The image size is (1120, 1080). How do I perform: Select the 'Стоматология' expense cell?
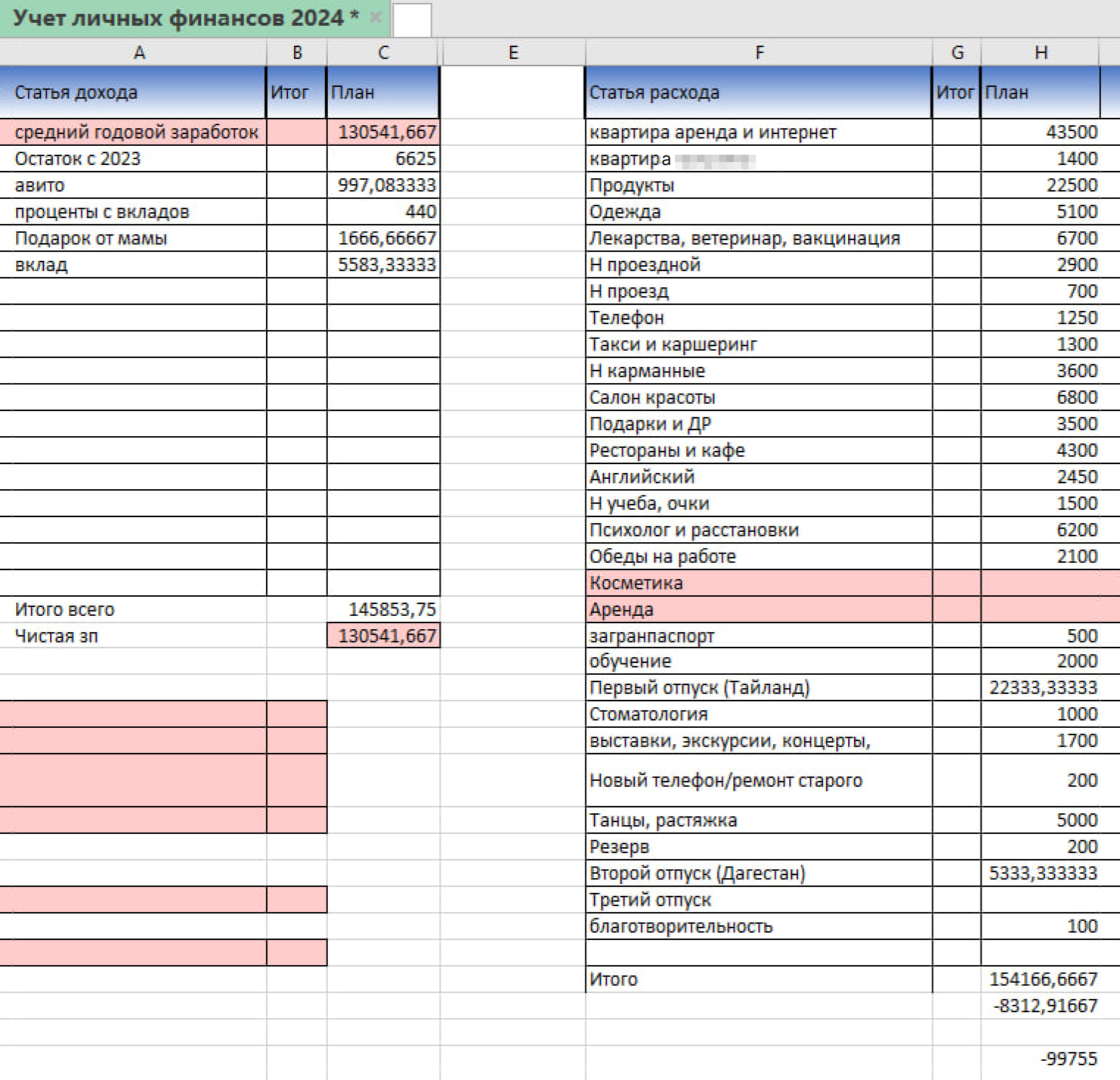pos(759,714)
